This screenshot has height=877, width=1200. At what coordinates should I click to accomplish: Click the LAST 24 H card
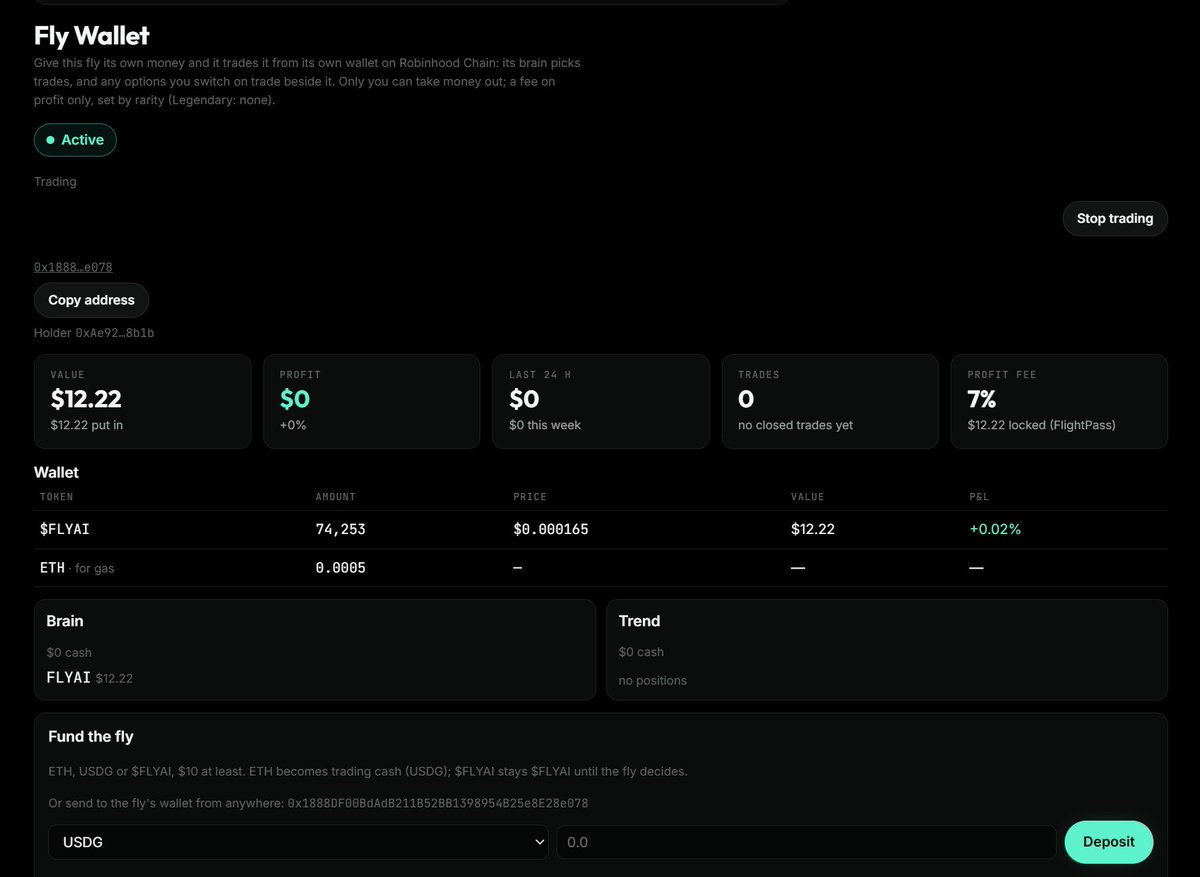point(601,401)
